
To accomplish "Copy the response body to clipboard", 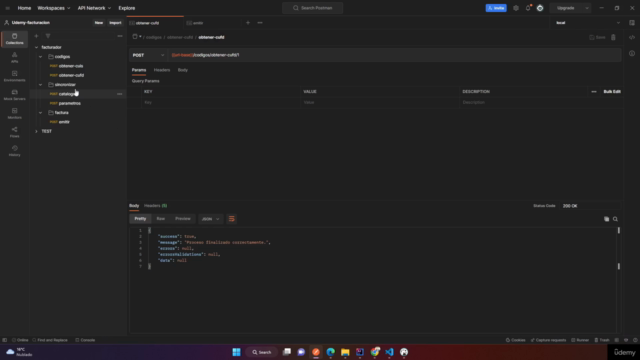I will pyautogui.click(x=607, y=219).
